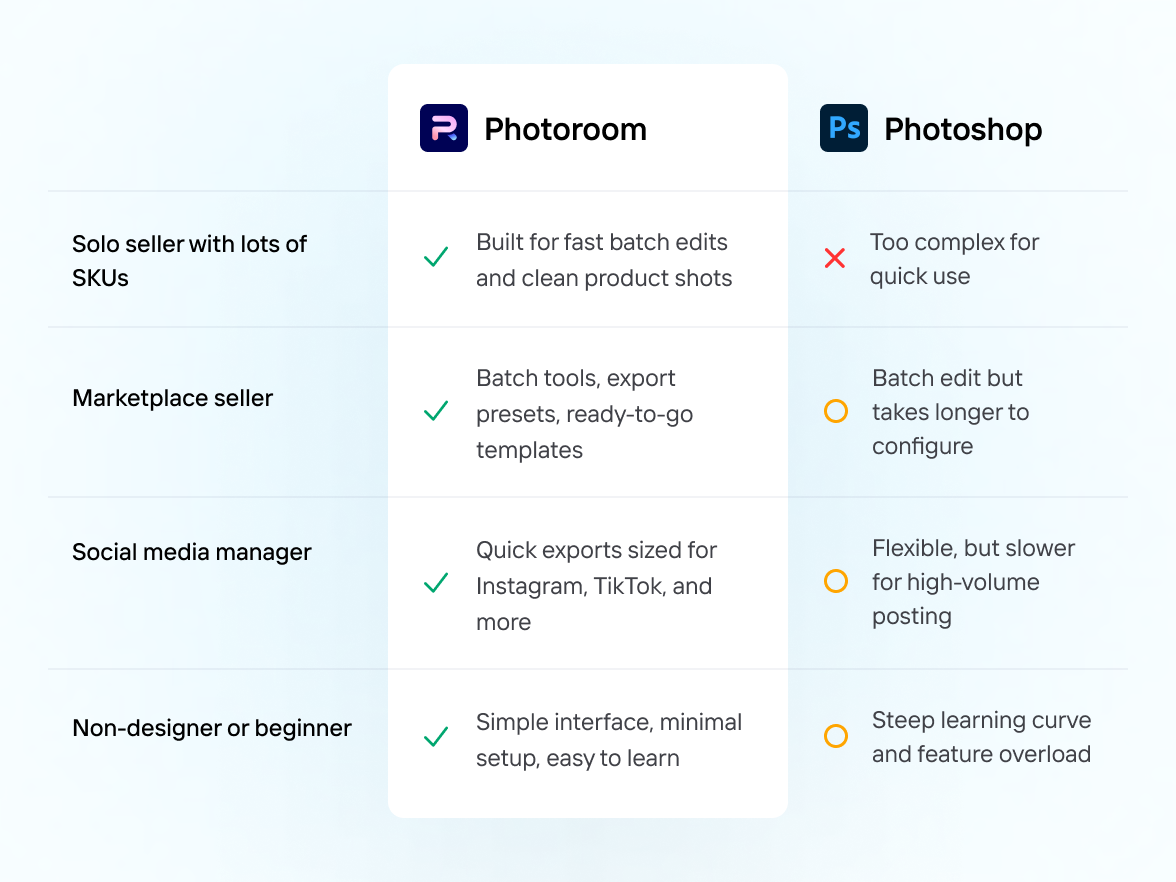This screenshot has height=882, width=1176.
Task: Click green checkmark in Marketplace seller row
Action: point(436,411)
